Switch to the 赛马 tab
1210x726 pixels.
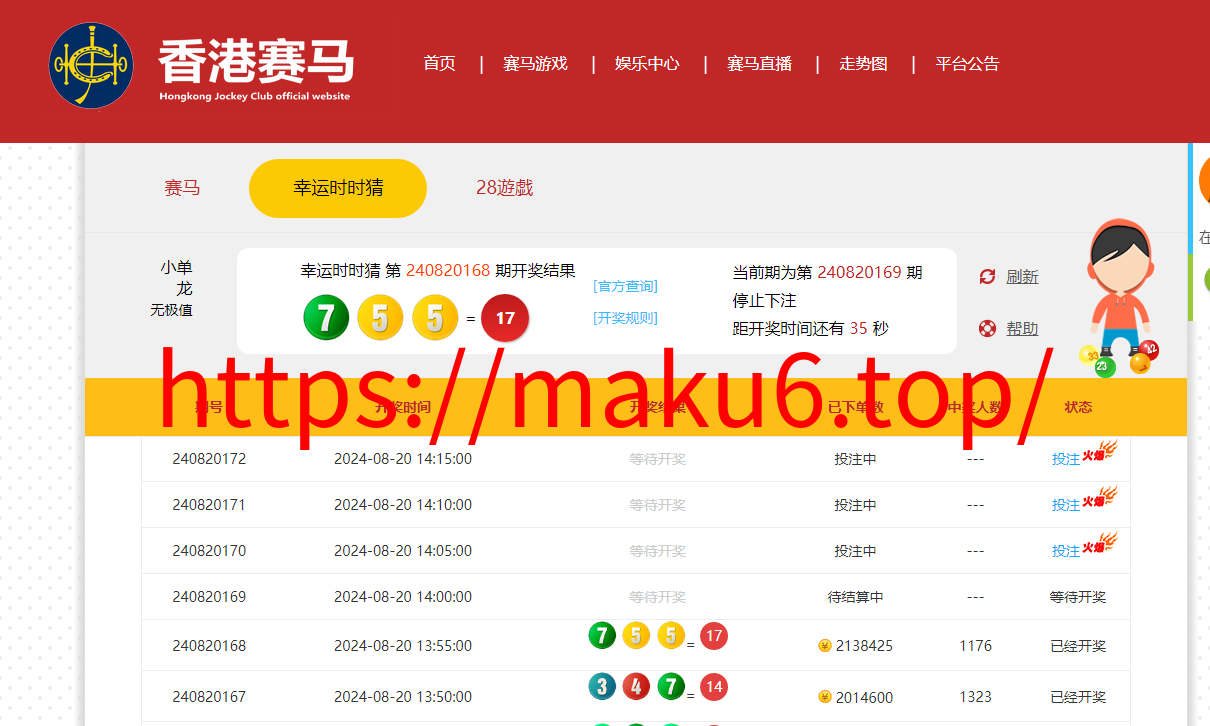coord(182,188)
